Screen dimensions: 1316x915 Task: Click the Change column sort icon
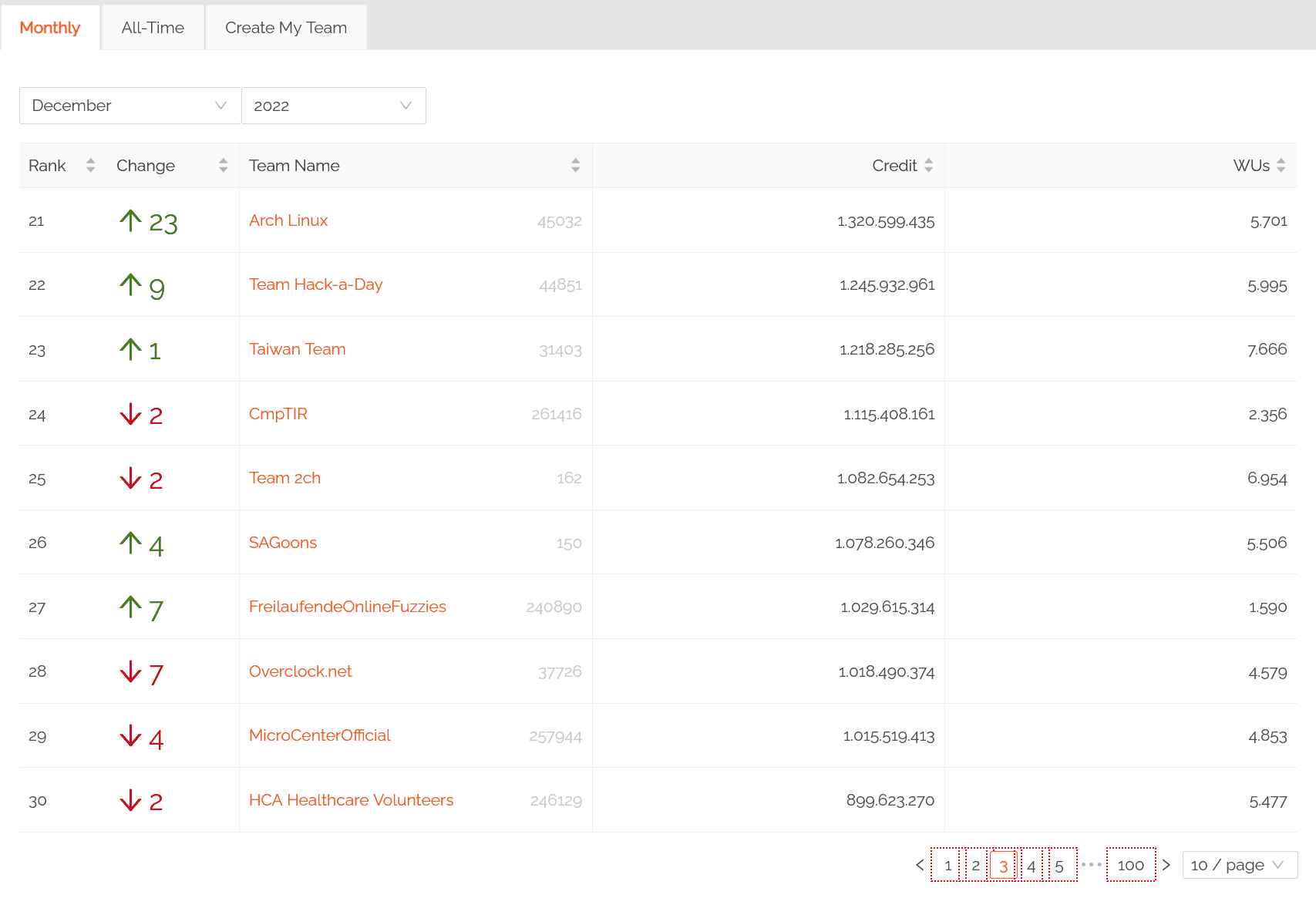click(x=223, y=166)
